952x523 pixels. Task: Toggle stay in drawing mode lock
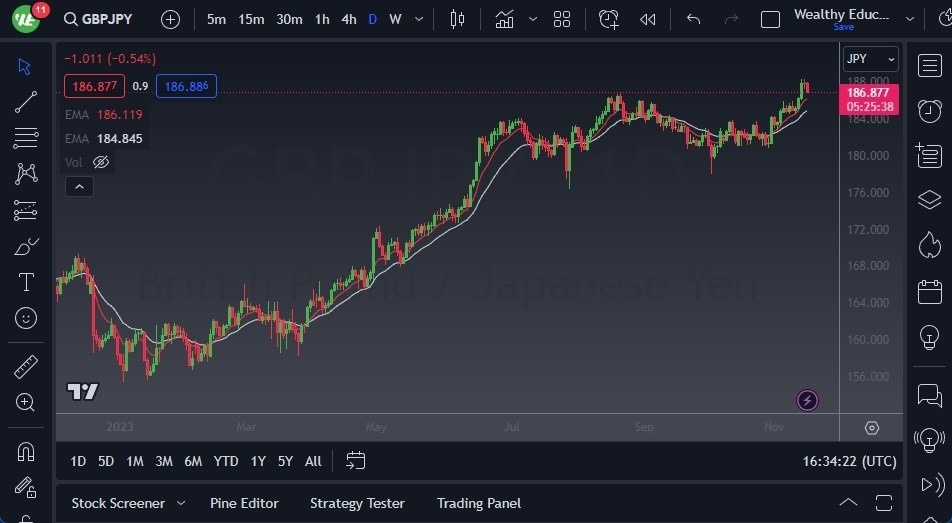26,487
